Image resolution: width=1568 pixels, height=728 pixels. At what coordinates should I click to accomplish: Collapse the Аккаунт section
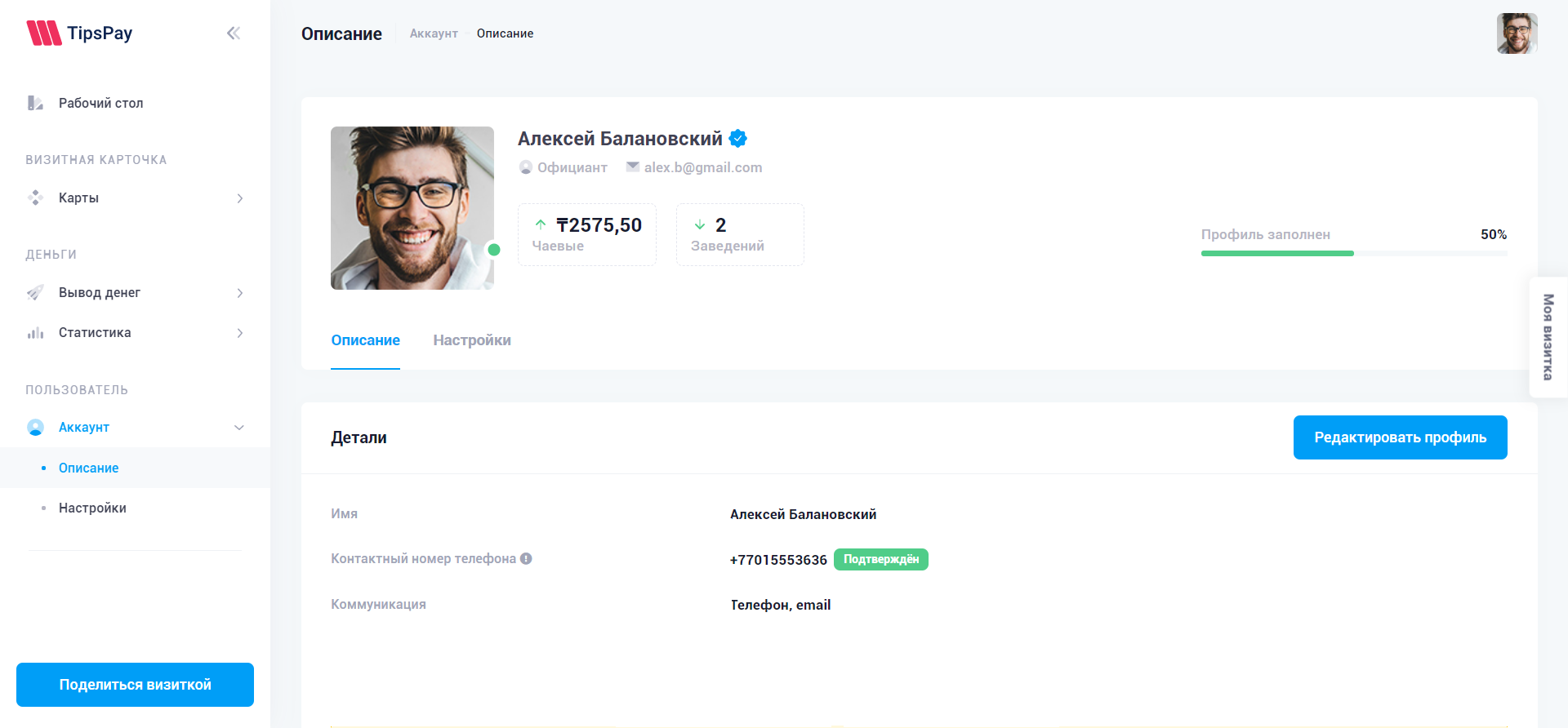point(239,428)
